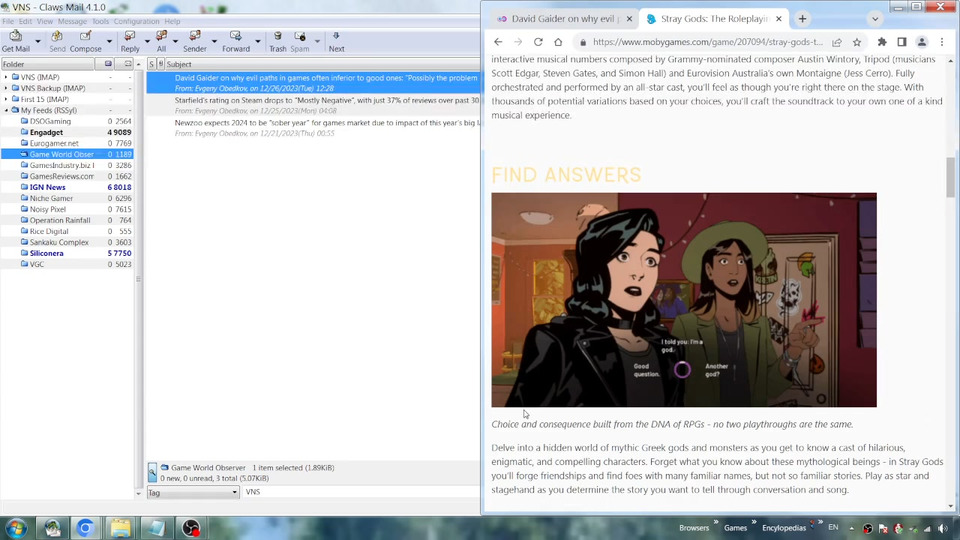Open the Message menu
This screenshot has height=540, width=960.
72,21
